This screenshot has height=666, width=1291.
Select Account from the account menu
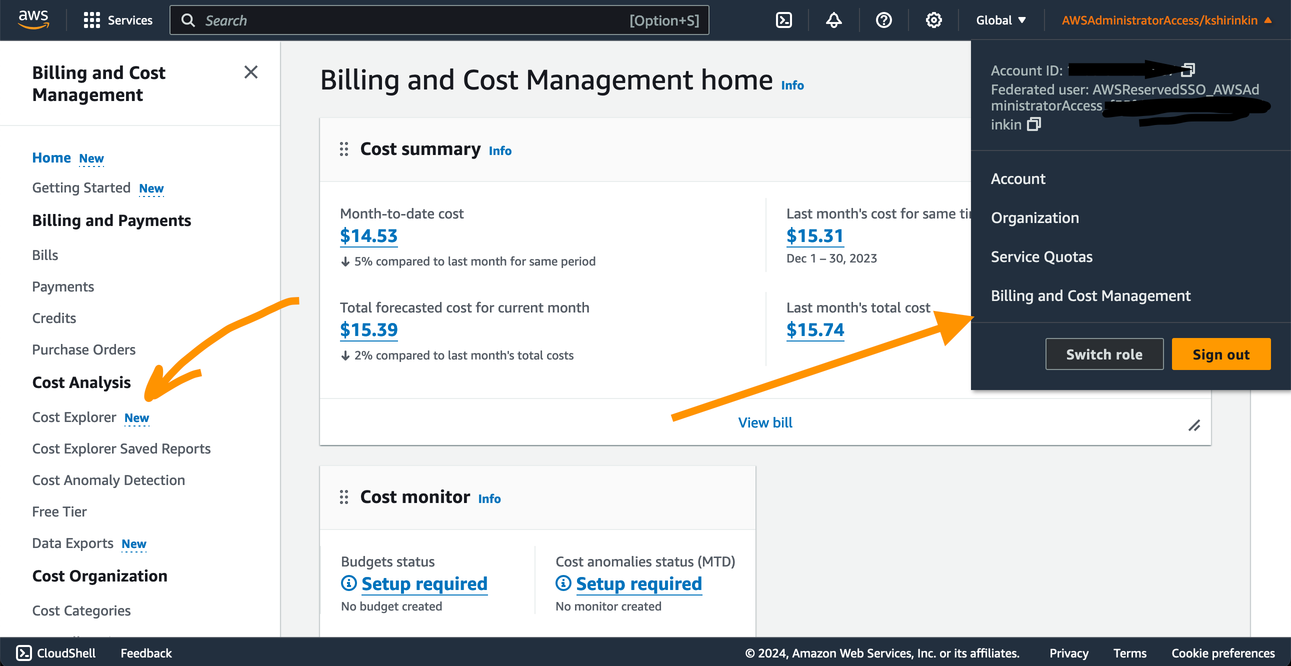[x=1018, y=179]
